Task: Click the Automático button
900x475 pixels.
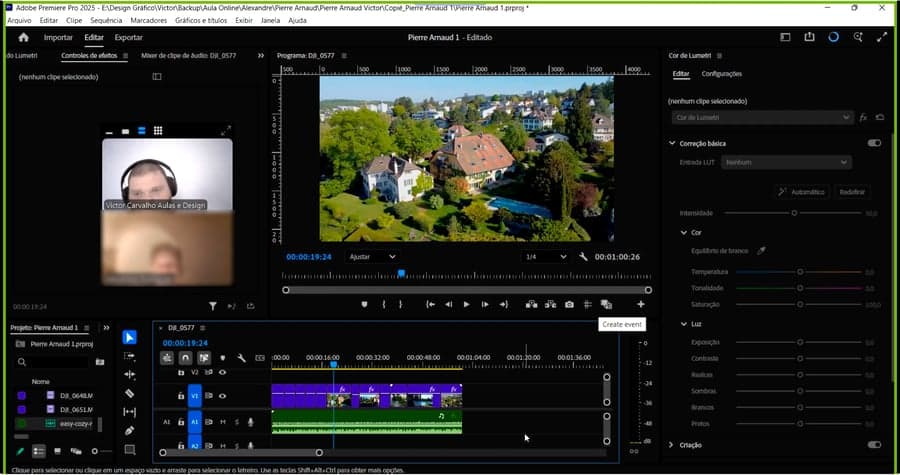Action: tap(802, 192)
